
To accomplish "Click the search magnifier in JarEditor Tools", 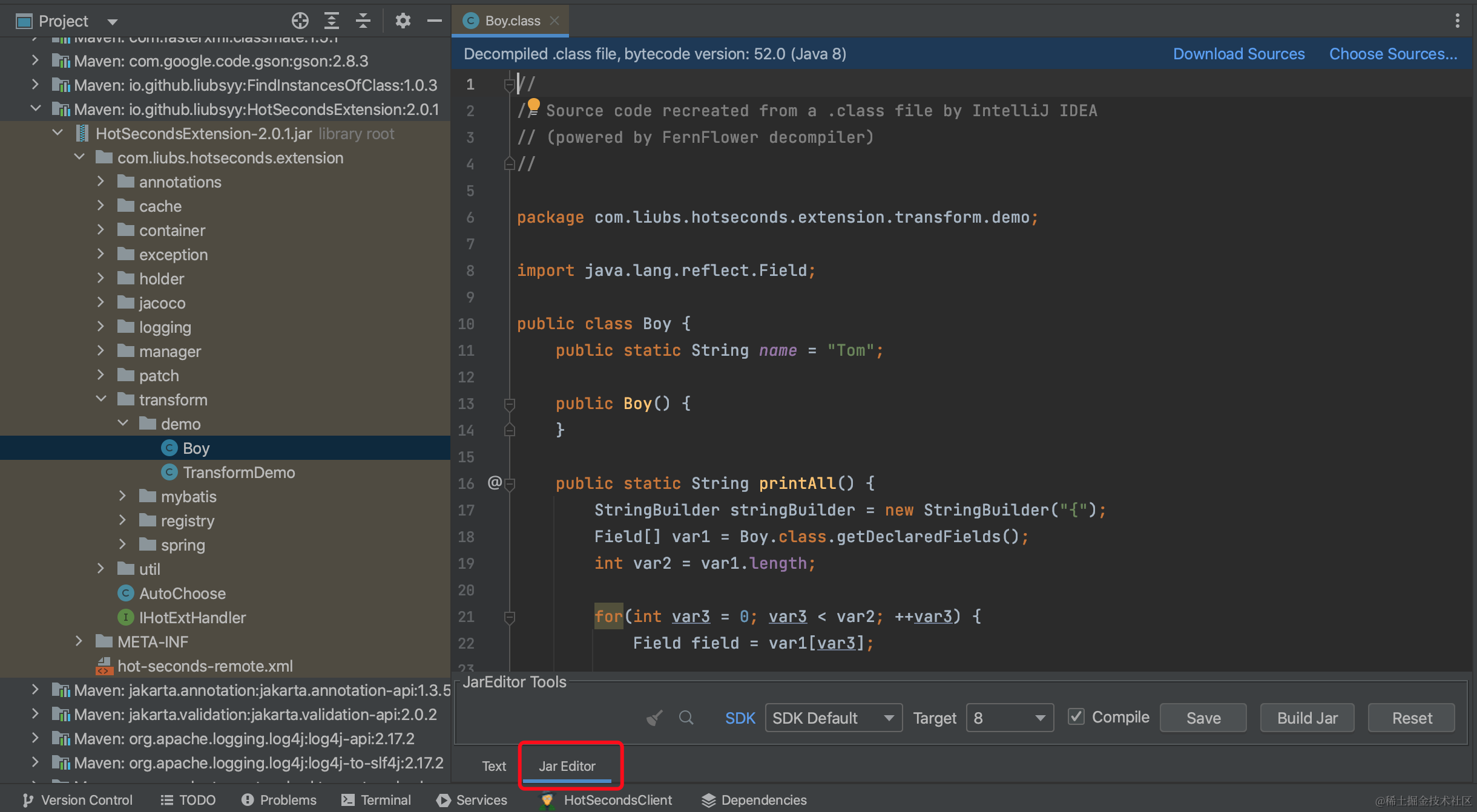I will pyautogui.click(x=686, y=718).
